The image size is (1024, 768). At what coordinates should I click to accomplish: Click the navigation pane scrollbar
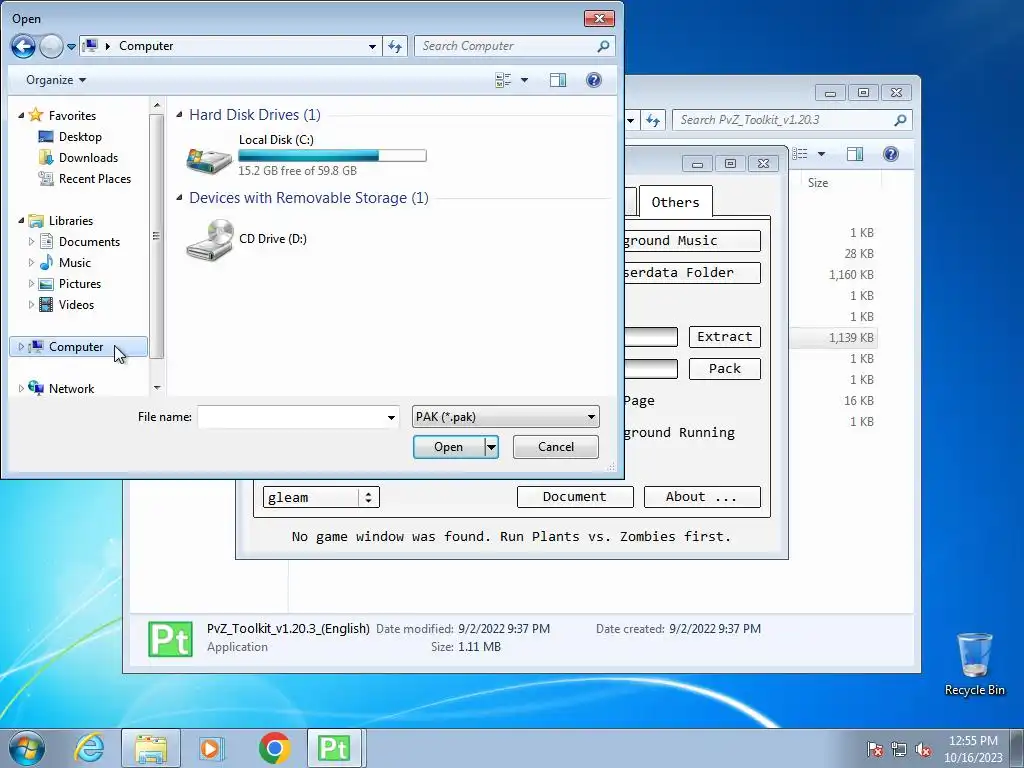pyautogui.click(x=156, y=236)
